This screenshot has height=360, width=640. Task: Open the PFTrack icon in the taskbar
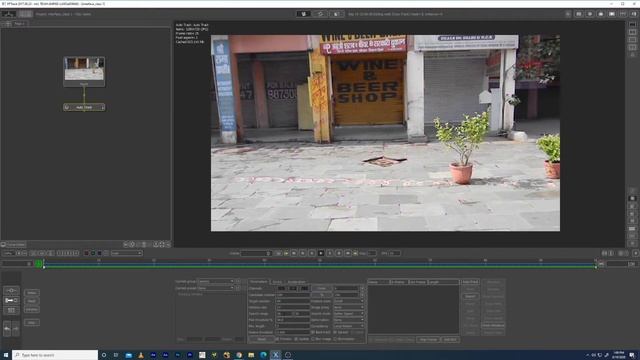click(276, 355)
